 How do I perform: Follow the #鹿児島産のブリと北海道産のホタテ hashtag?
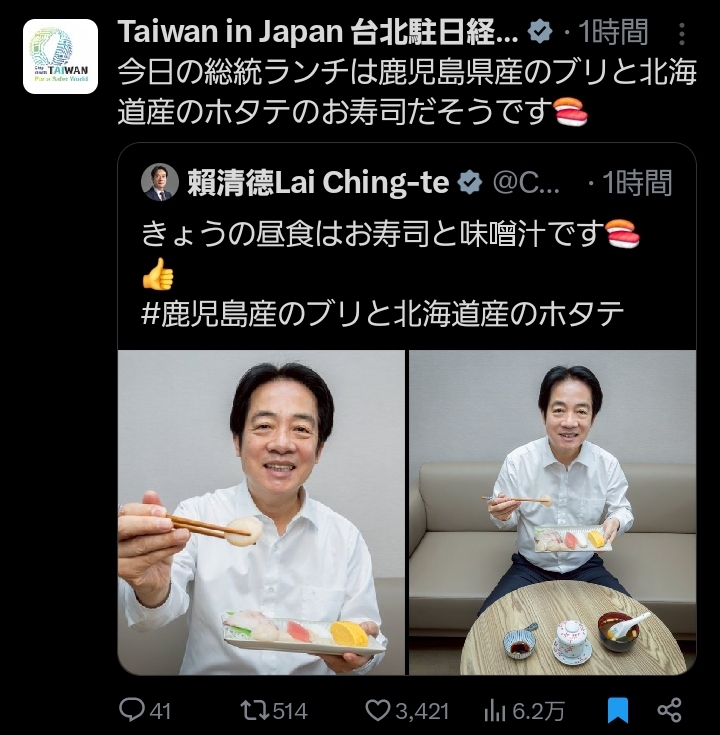pyautogui.click(x=382, y=314)
